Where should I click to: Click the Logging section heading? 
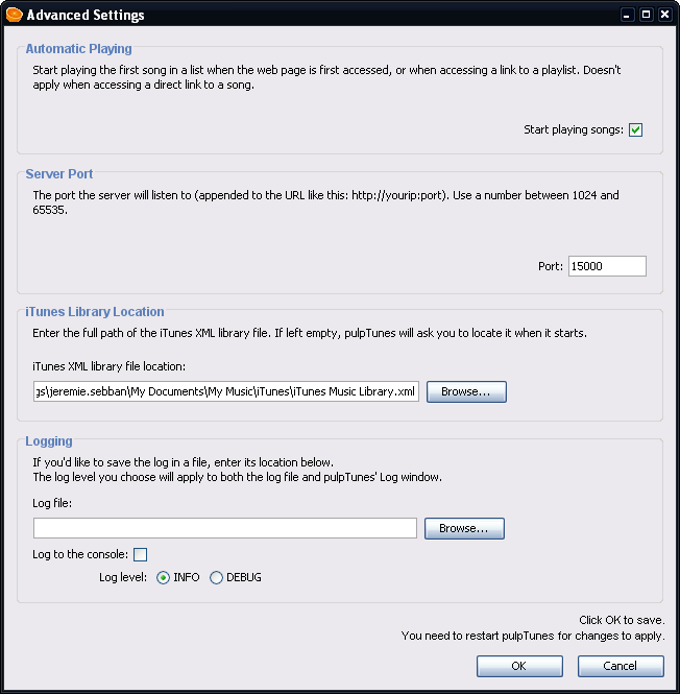[x=49, y=441]
